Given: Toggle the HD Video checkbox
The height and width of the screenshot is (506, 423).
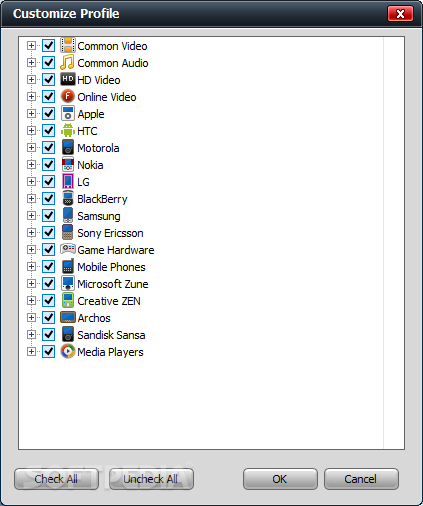Looking at the screenshot, I should [x=49, y=79].
